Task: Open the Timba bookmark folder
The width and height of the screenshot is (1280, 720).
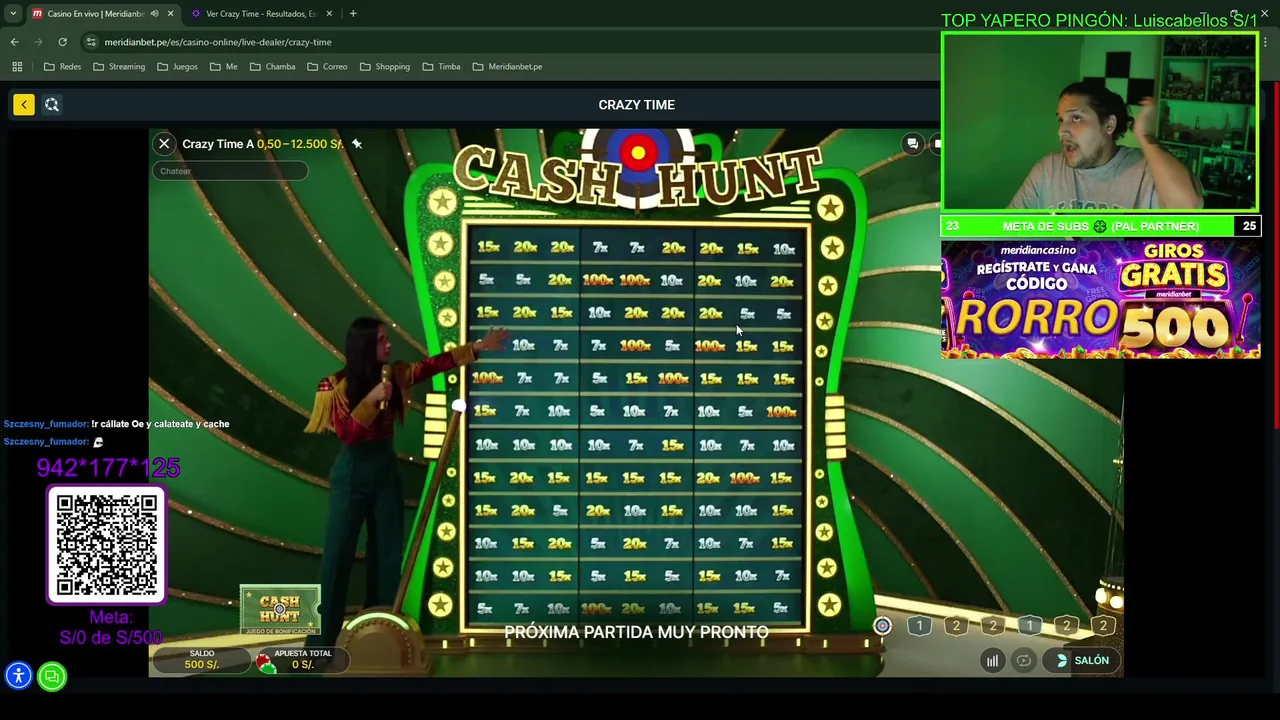Action: (x=441, y=67)
